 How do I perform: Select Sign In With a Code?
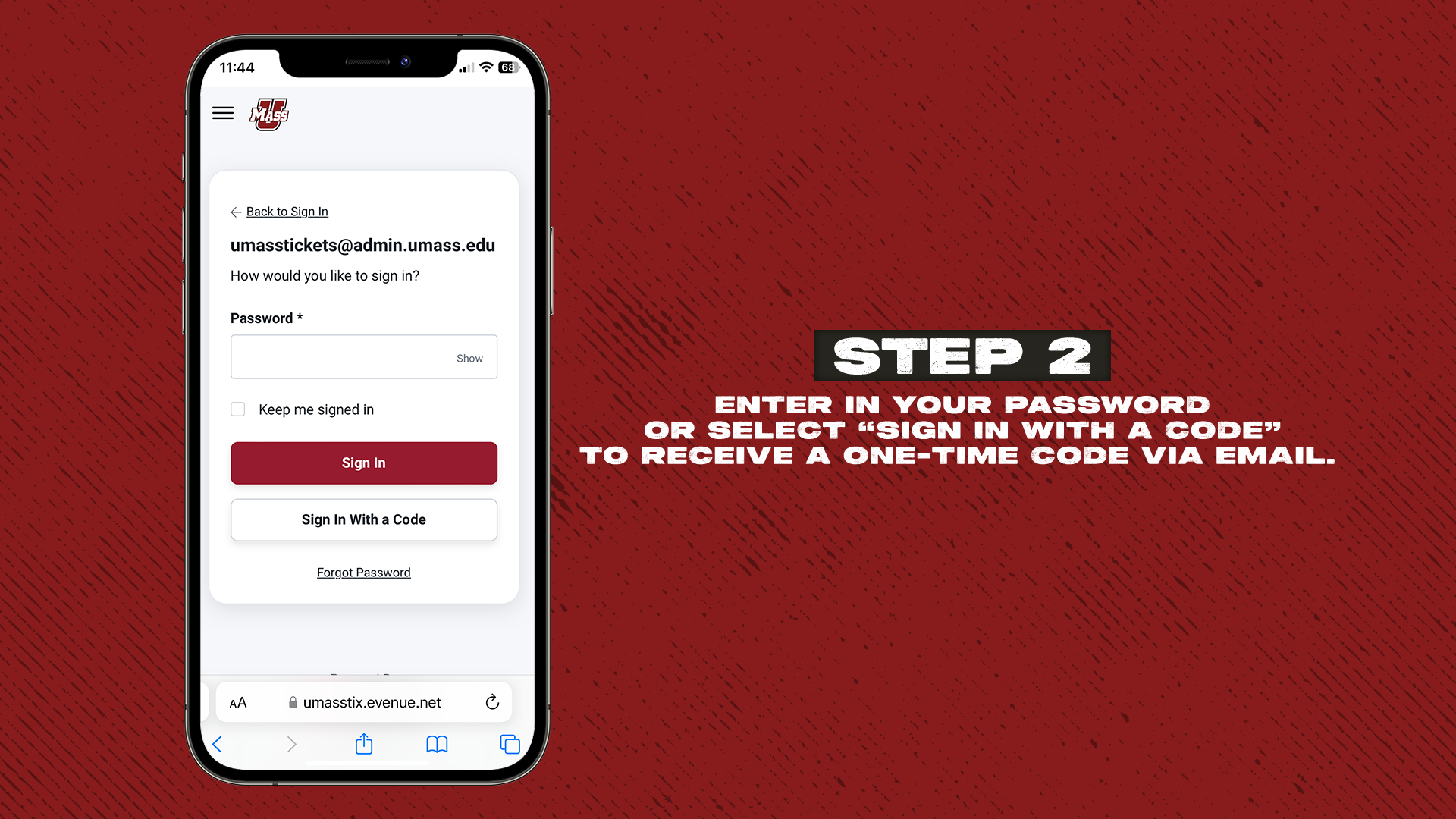[x=363, y=519]
